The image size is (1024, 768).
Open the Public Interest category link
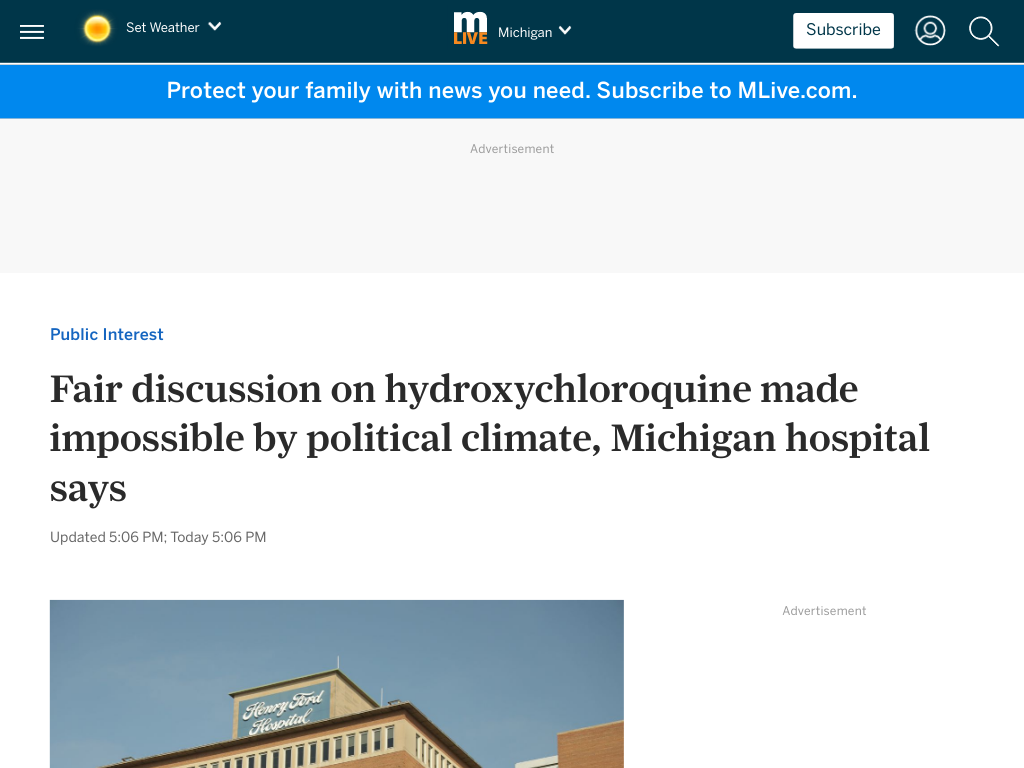(106, 334)
